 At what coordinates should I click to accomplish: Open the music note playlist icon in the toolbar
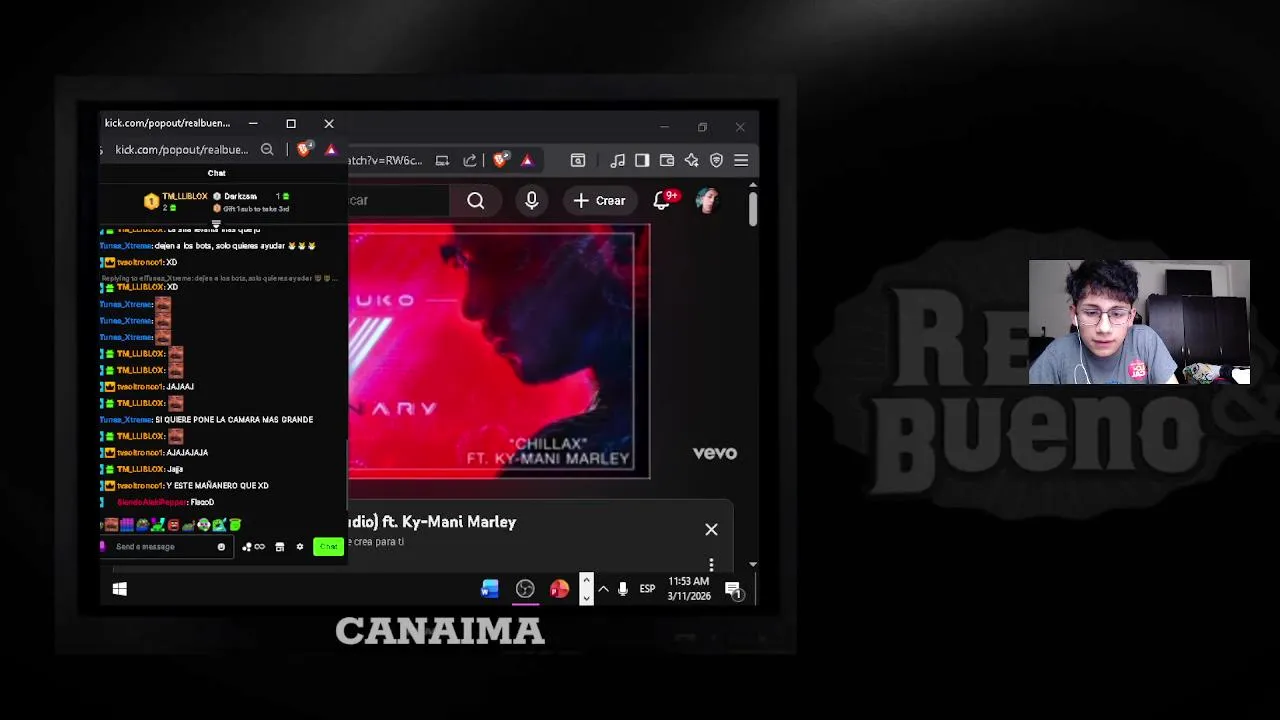click(x=618, y=160)
